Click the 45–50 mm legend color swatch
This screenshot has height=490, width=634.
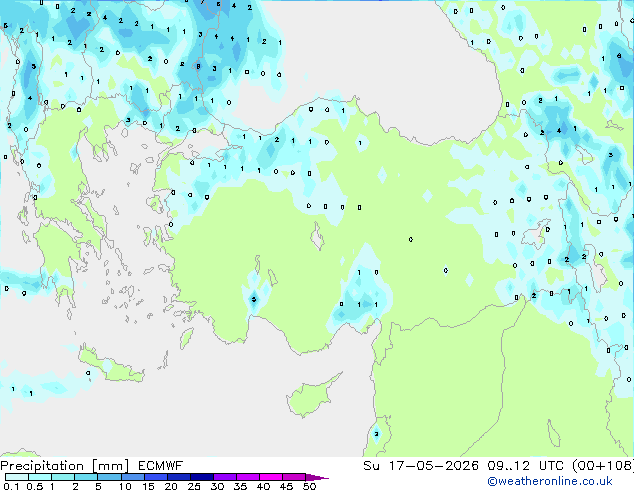point(294,477)
